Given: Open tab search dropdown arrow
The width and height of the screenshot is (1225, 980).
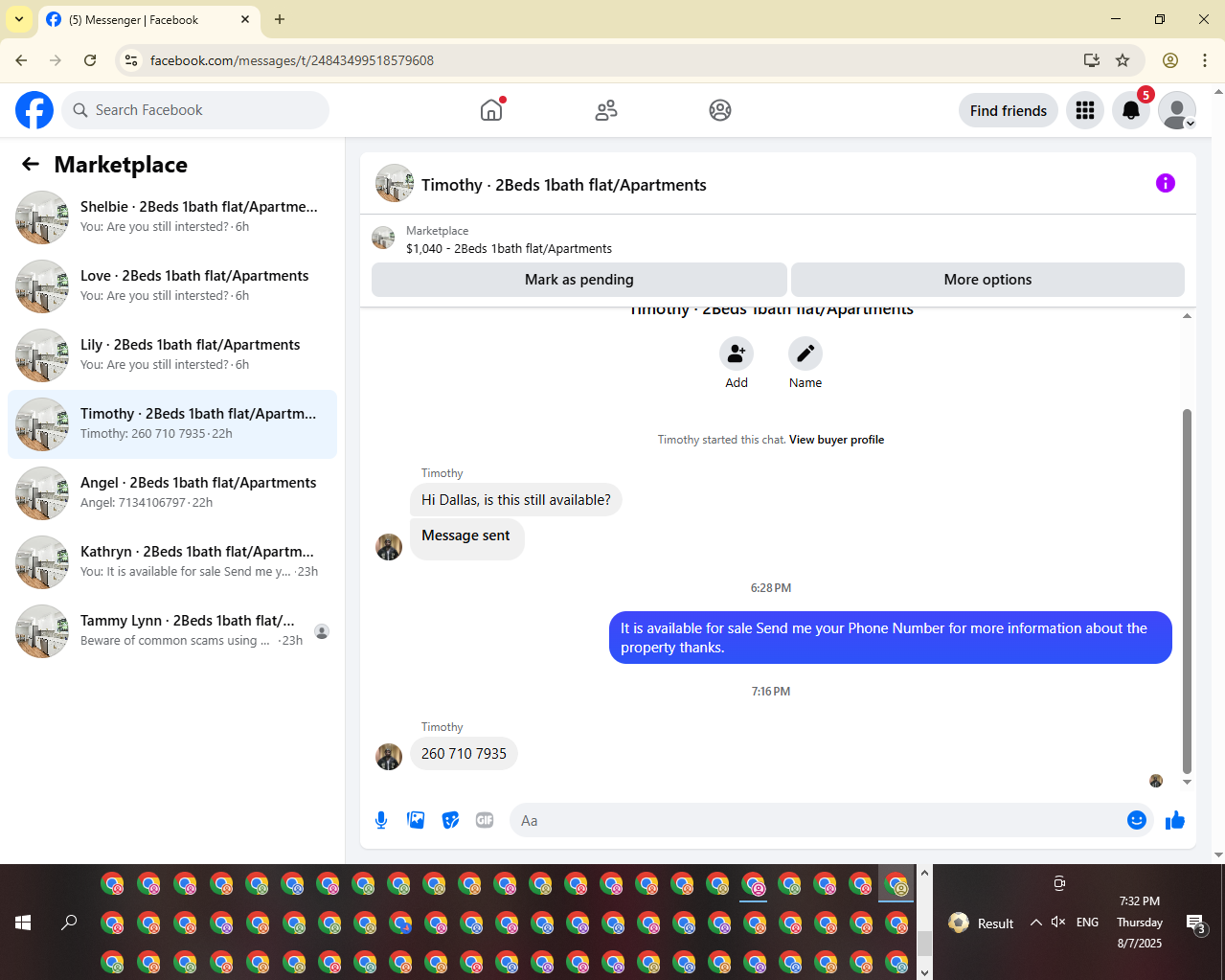Looking at the screenshot, I should click(x=19, y=19).
